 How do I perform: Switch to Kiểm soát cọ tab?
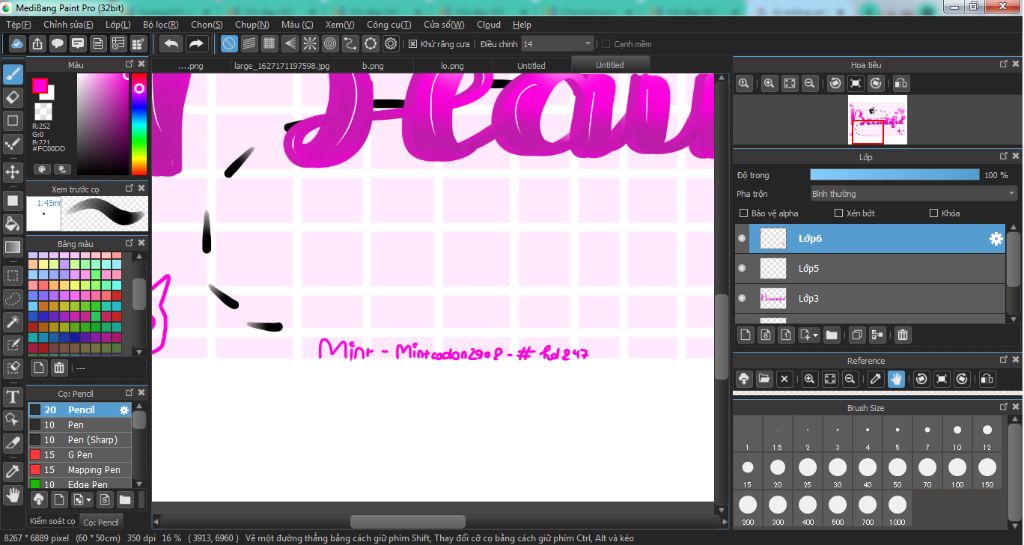53,521
